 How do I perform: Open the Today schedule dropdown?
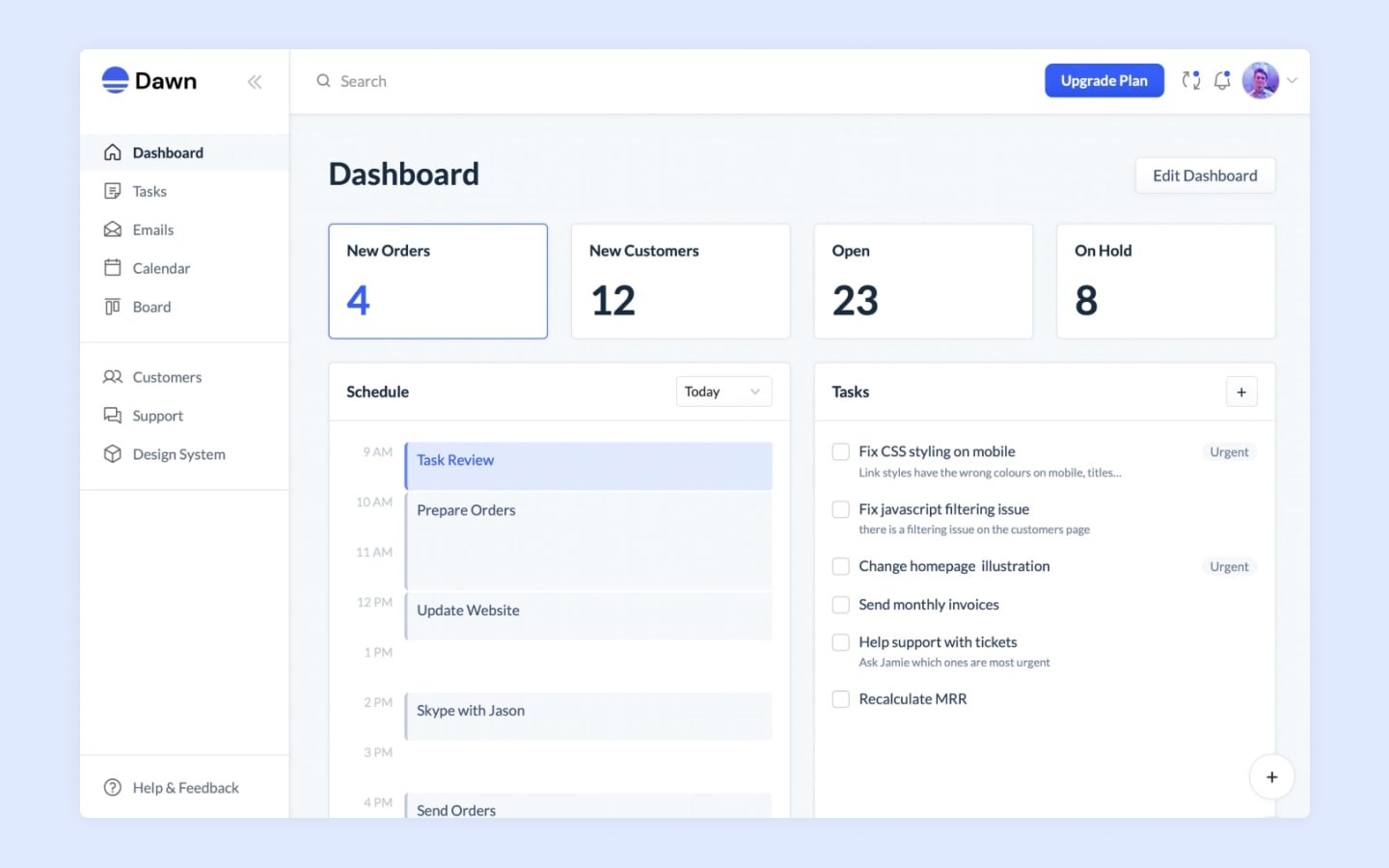click(x=723, y=392)
